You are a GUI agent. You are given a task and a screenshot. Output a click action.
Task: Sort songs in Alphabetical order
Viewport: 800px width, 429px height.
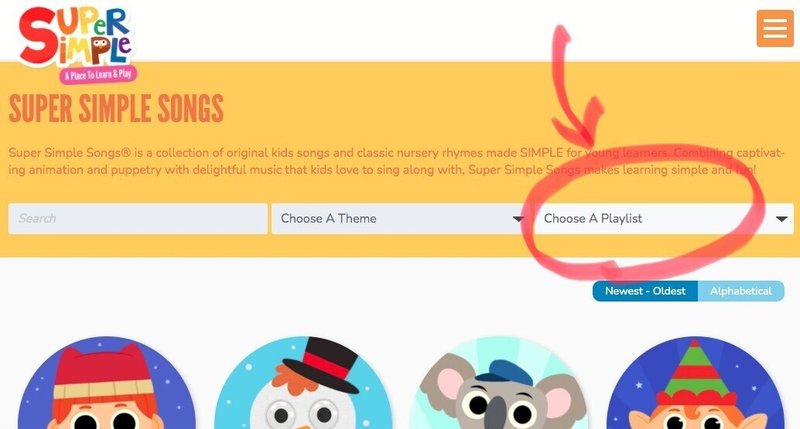point(741,291)
